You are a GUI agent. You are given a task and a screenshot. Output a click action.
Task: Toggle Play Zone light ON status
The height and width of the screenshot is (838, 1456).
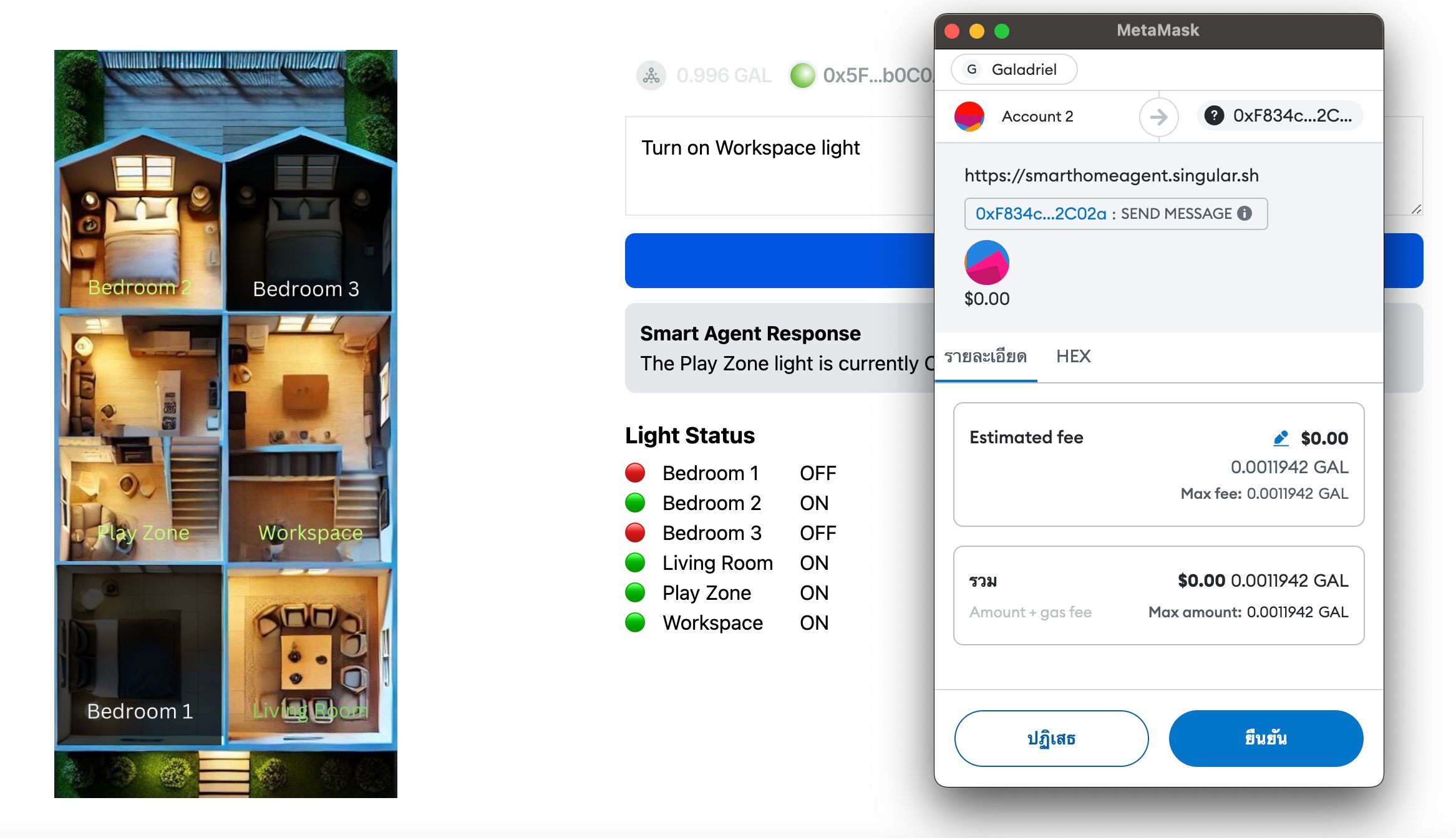click(x=638, y=593)
